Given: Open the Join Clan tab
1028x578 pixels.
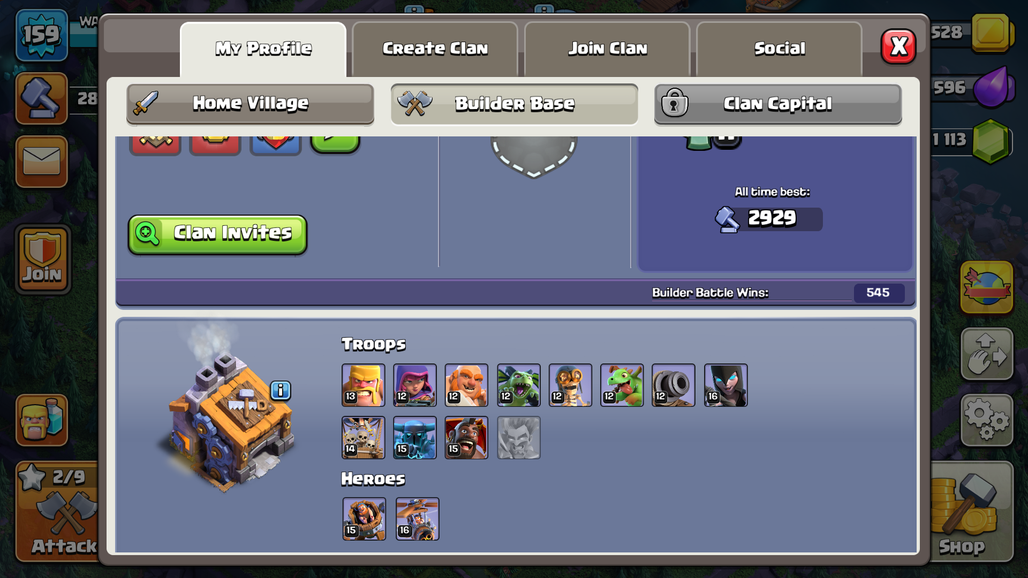Looking at the screenshot, I should click(x=608, y=48).
